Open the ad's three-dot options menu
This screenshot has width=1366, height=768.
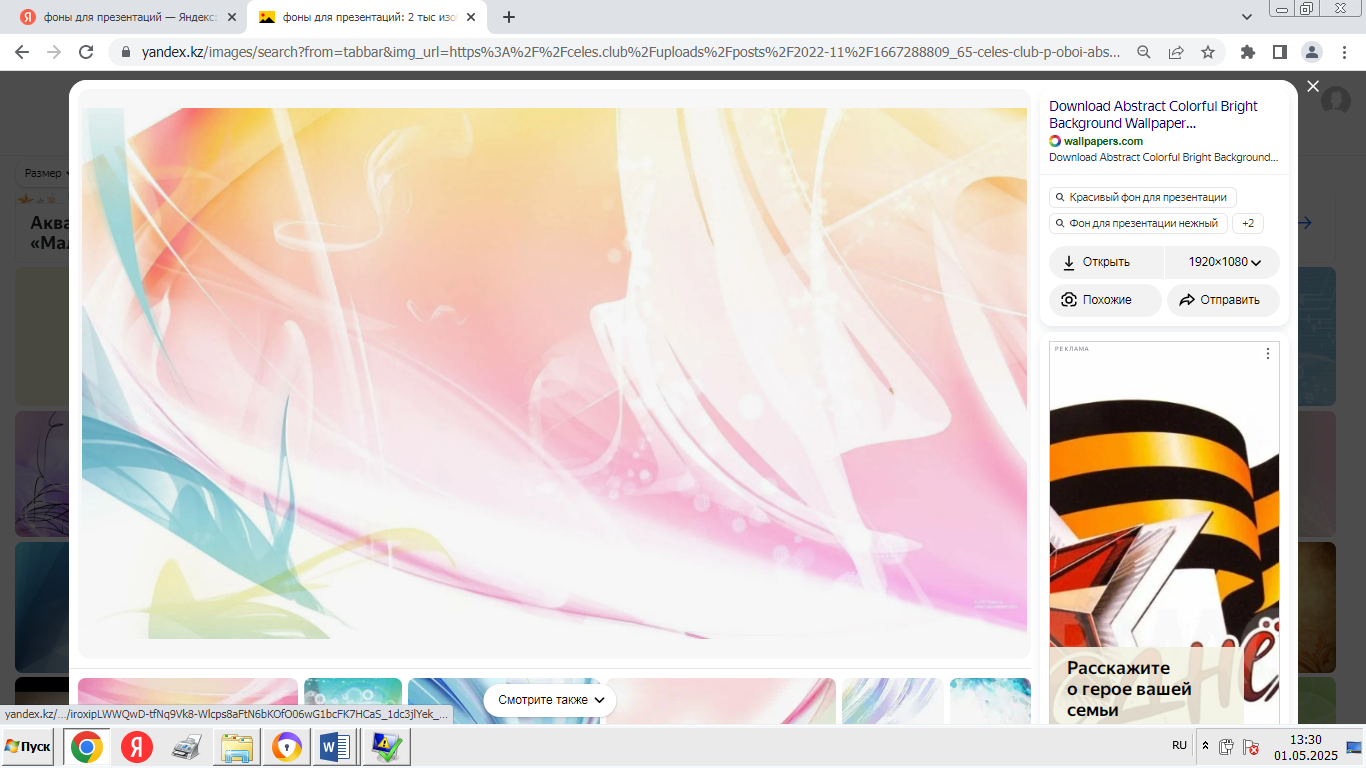point(1268,353)
